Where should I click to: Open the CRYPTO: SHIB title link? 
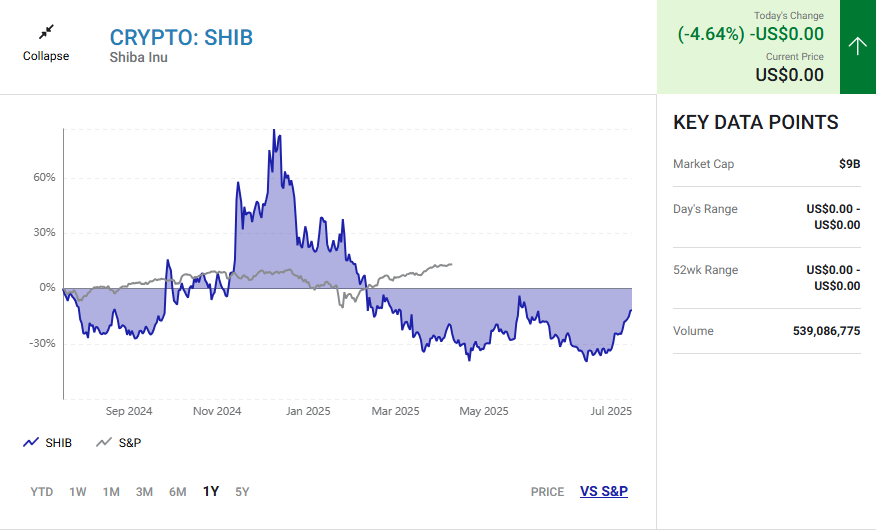click(181, 37)
